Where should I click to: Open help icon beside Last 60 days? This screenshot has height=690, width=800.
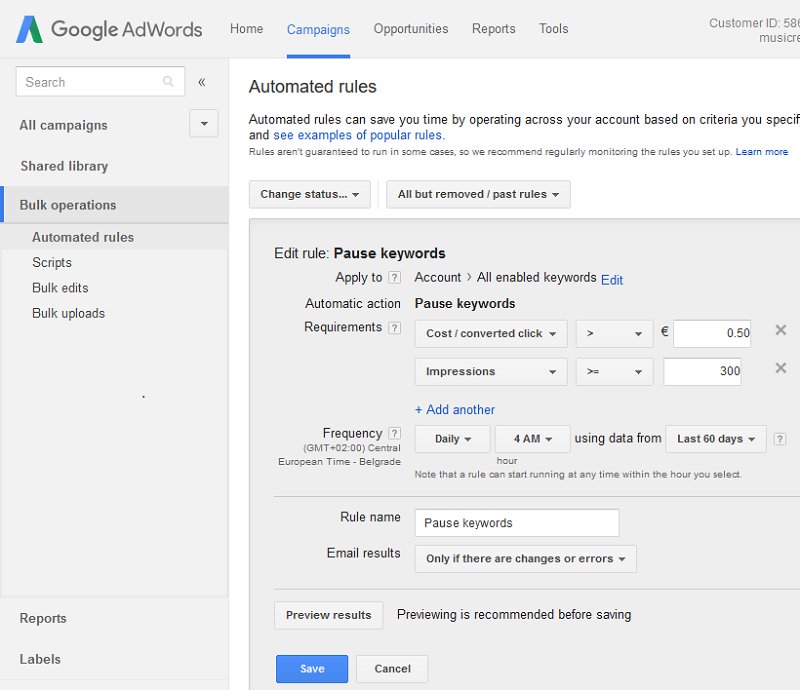point(780,439)
